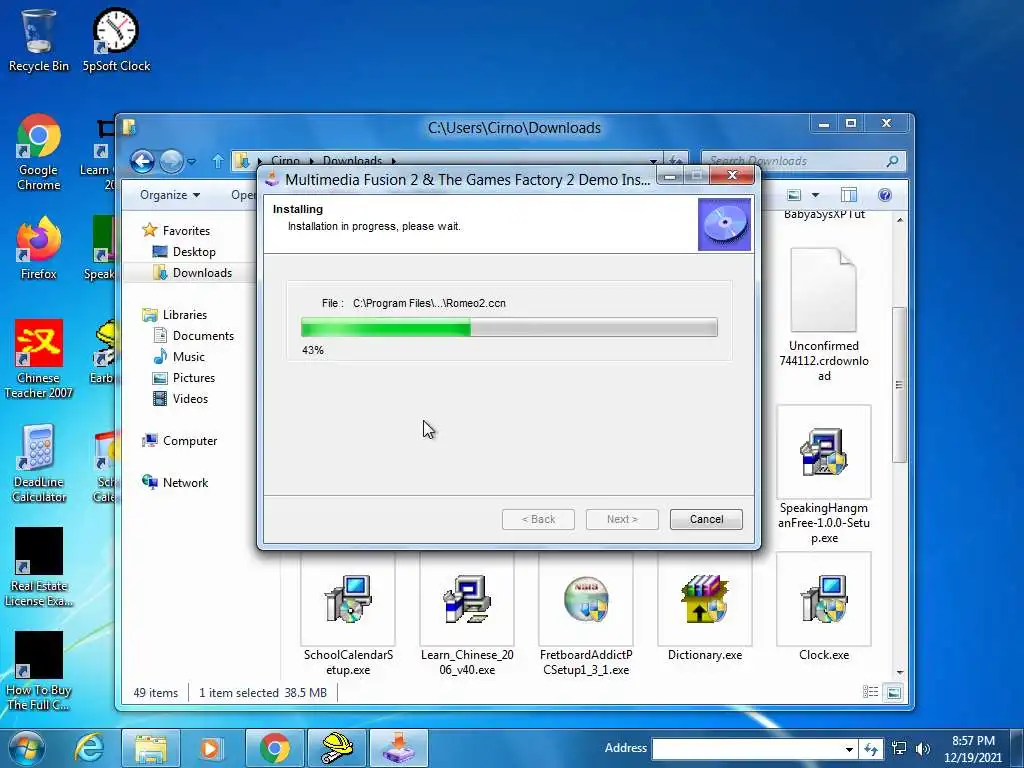Open the Recycle Bin desktop icon
1024x768 pixels.
38,40
